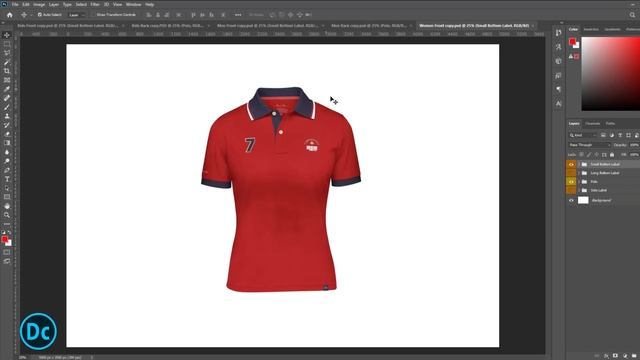640x360 pixels.
Task: Show the Side Label group
Action: [571, 190]
